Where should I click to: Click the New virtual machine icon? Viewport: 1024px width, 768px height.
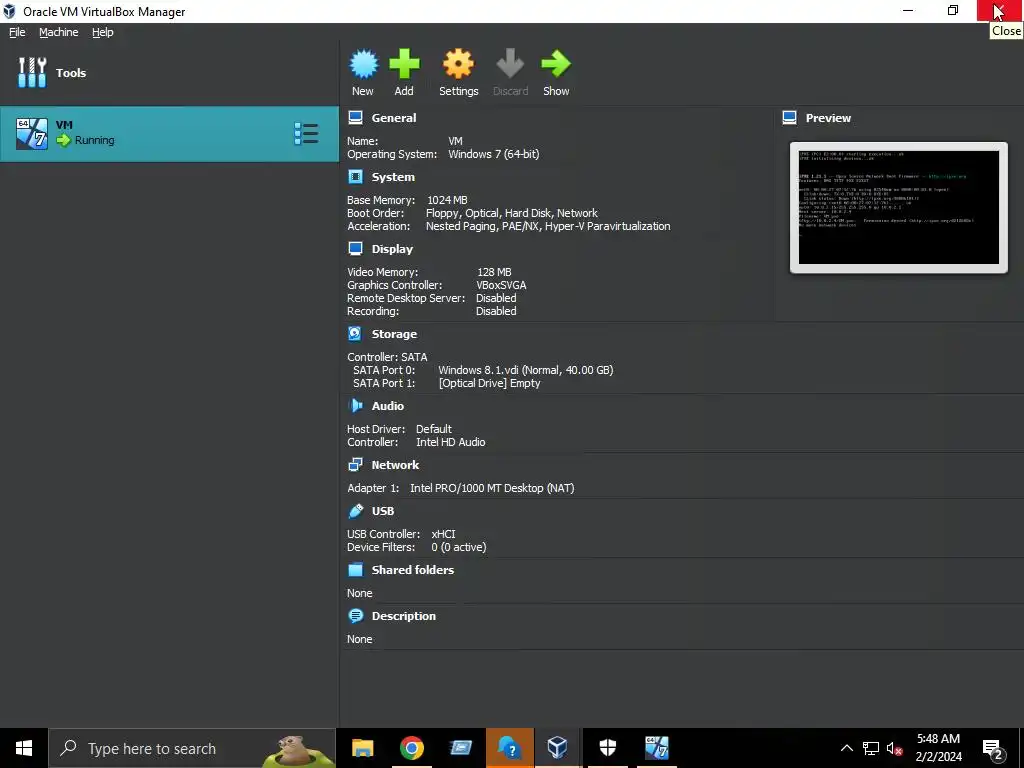tap(363, 64)
